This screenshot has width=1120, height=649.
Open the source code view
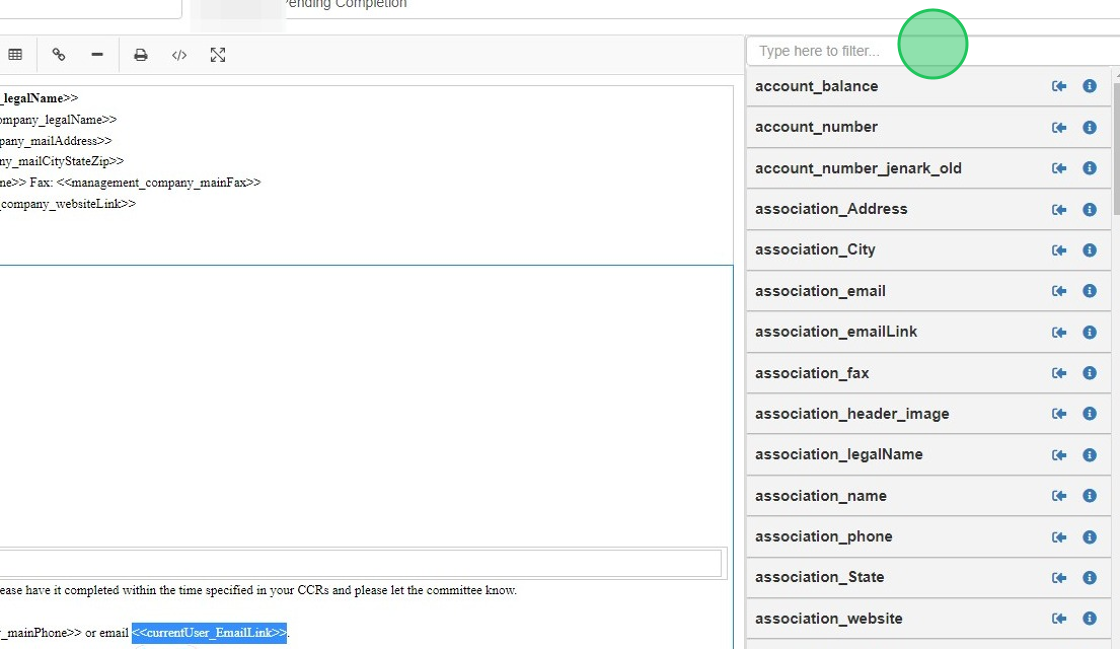tap(179, 55)
